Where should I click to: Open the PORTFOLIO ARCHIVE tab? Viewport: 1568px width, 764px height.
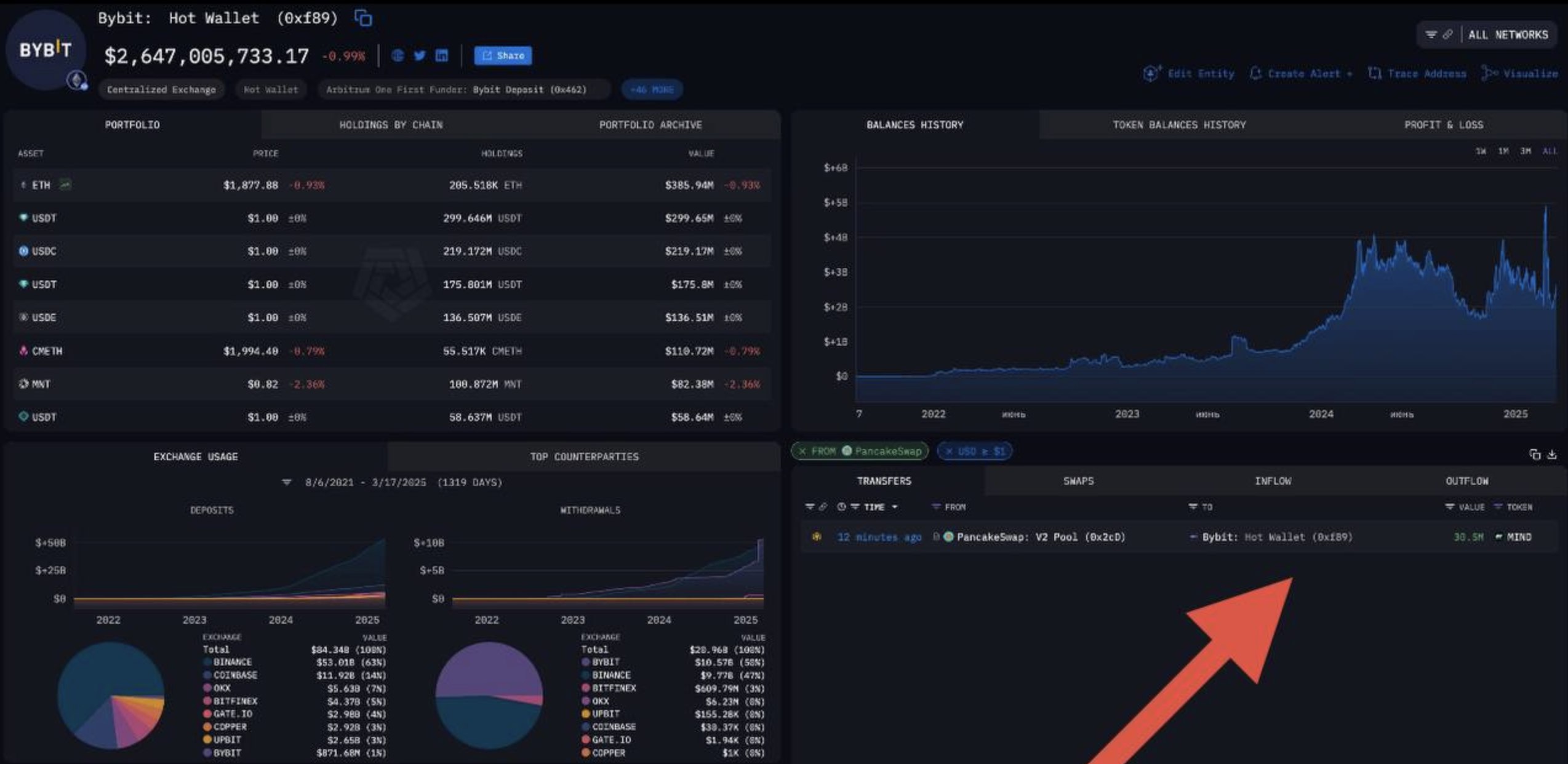pos(650,125)
